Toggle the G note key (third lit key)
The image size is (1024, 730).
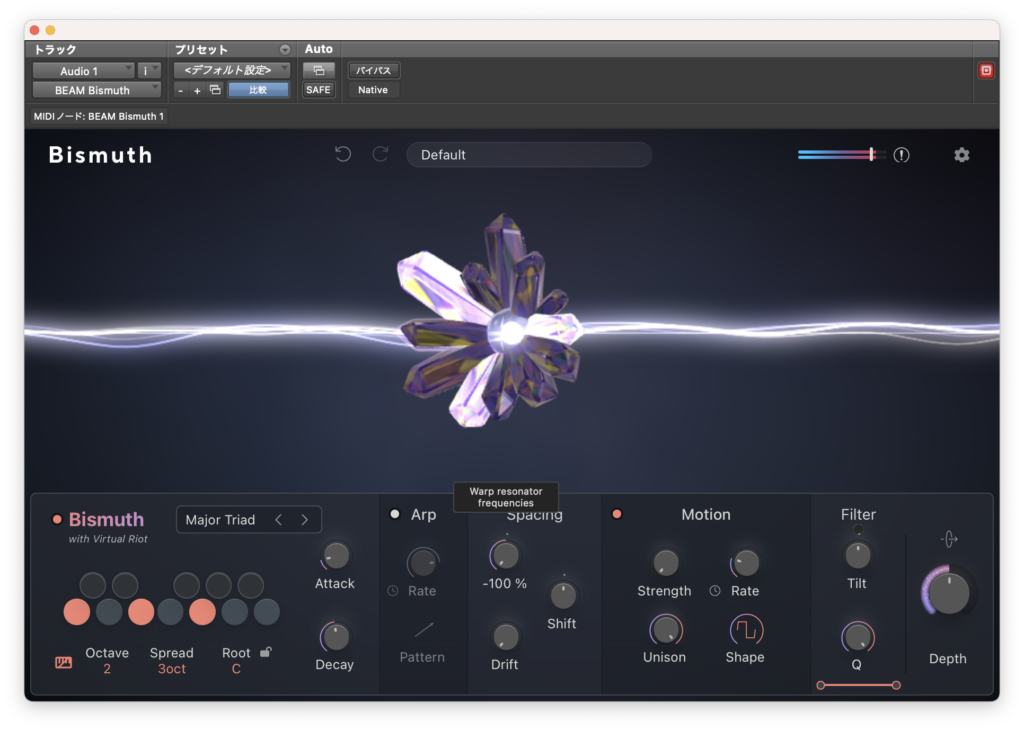coord(202,612)
